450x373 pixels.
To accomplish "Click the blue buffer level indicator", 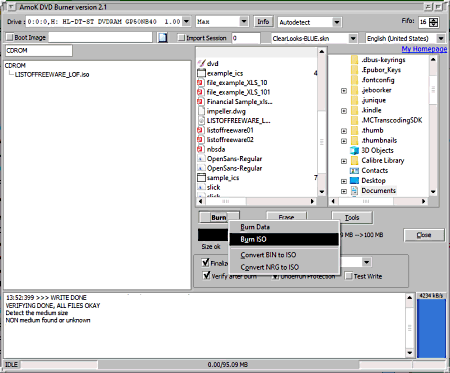I will (431, 328).
